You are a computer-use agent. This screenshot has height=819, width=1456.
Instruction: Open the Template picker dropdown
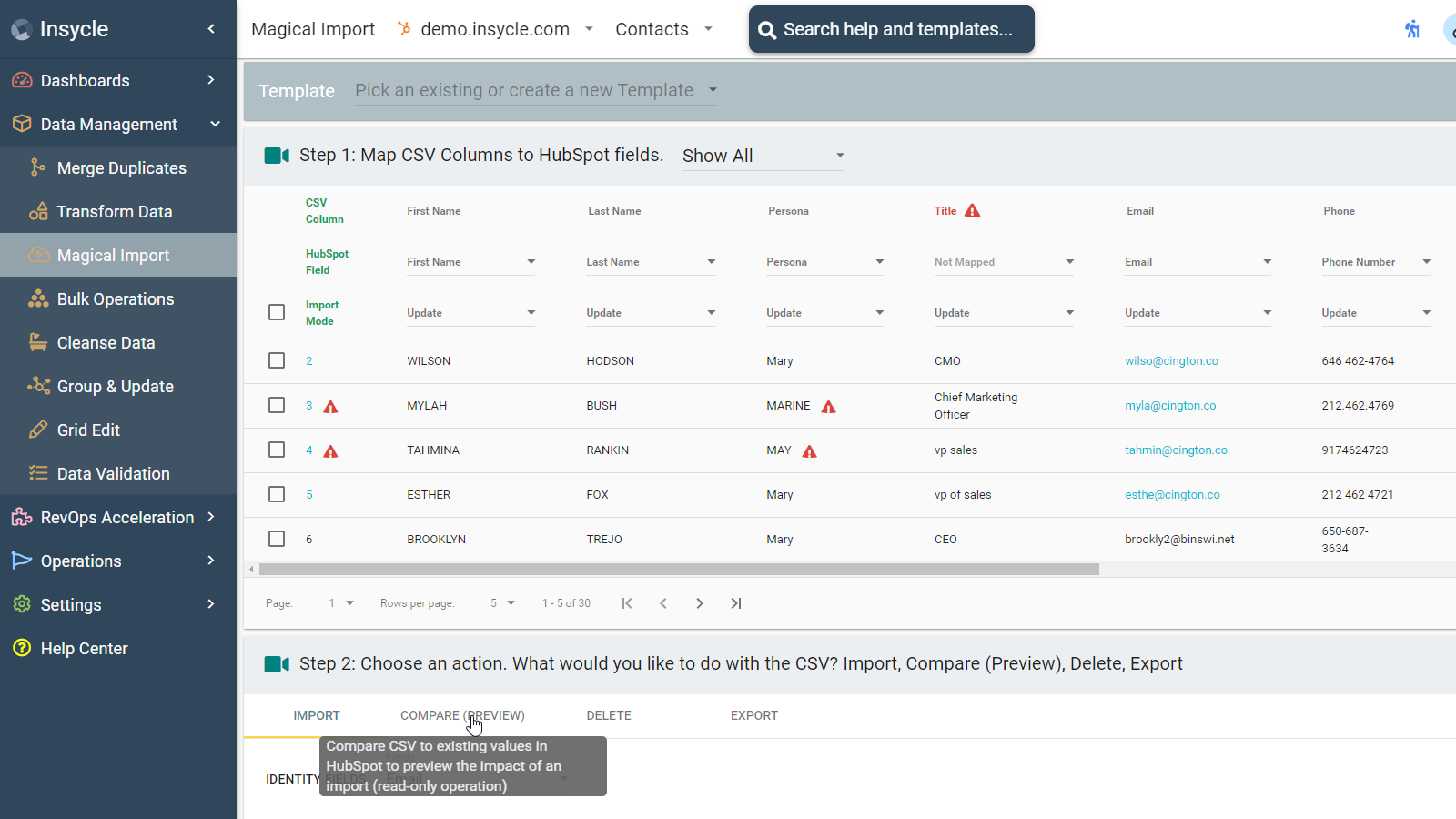535,90
